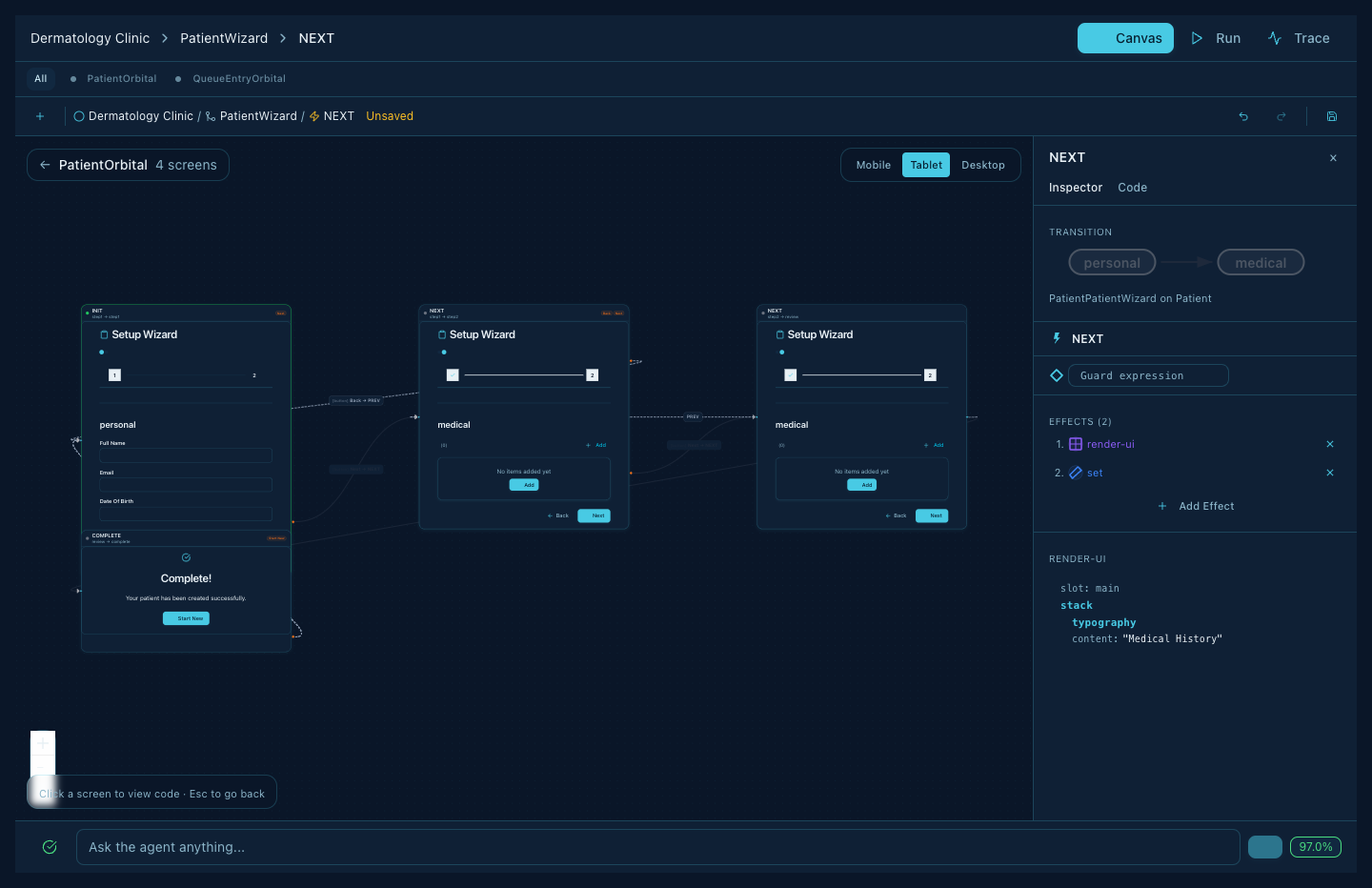Click the plus icon left of the breadcrumb
The height and width of the screenshot is (888, 1372).
40,115
